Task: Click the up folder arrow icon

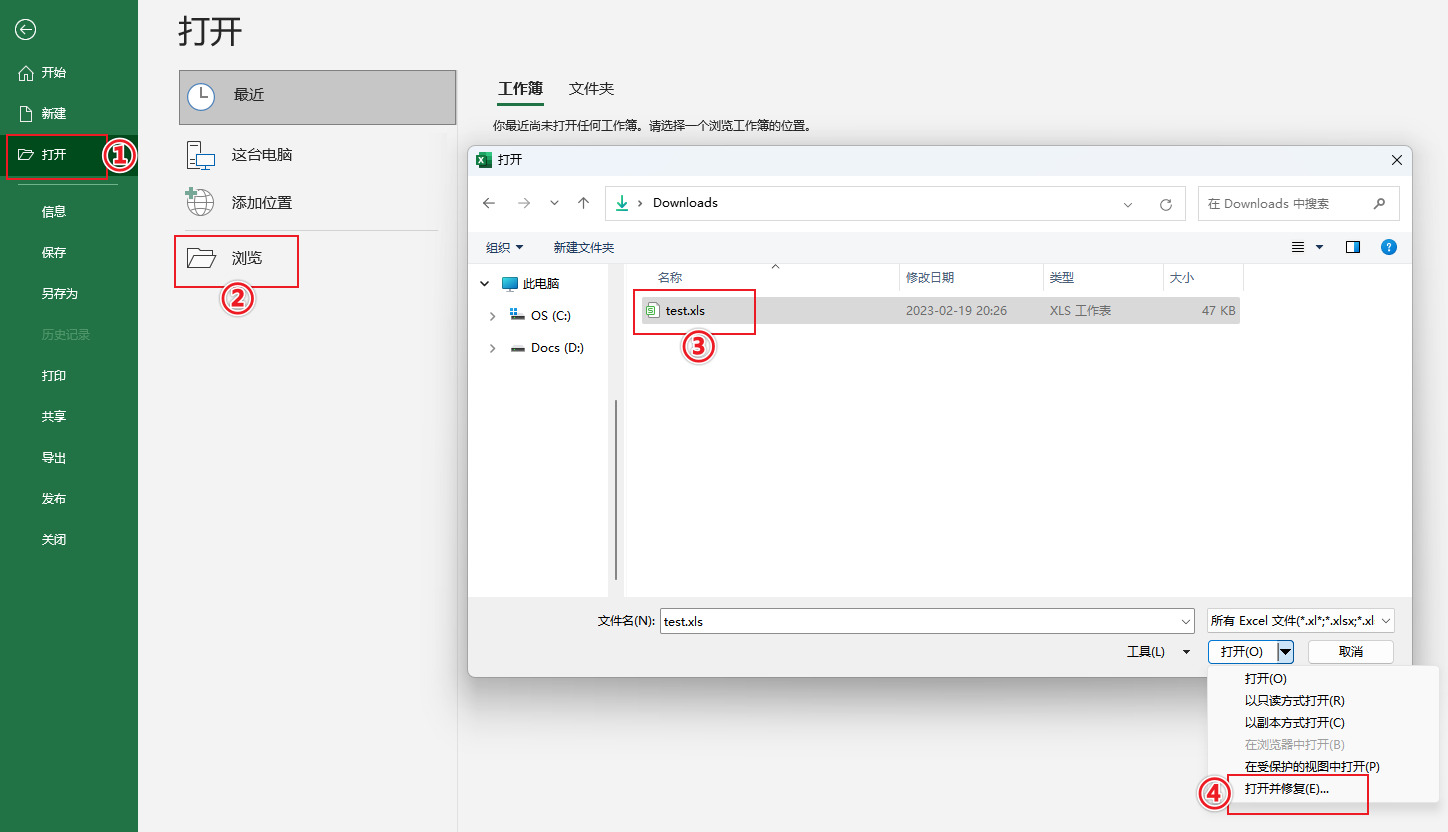Action: 584,203
